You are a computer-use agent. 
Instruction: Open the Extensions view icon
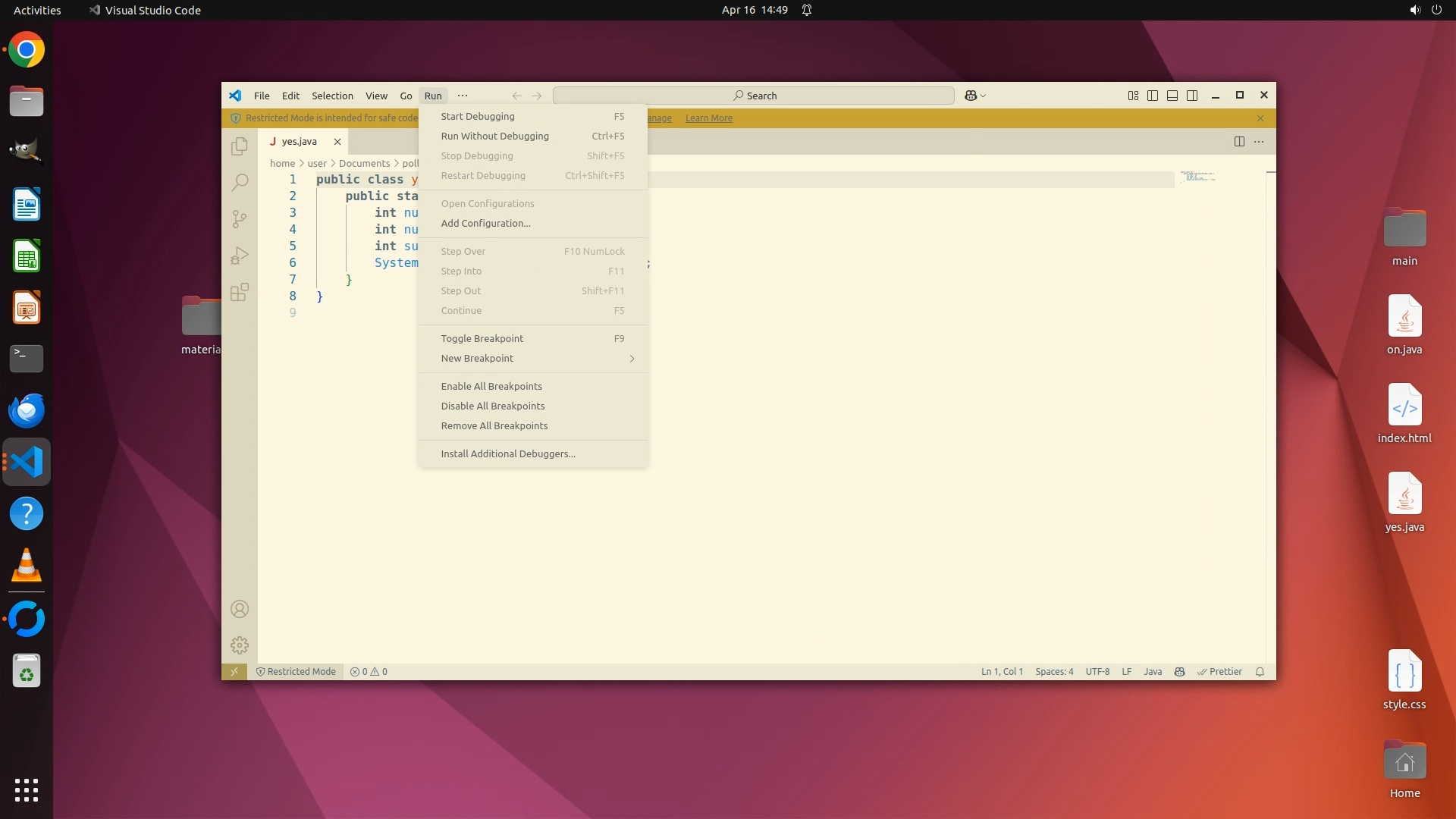240,293
